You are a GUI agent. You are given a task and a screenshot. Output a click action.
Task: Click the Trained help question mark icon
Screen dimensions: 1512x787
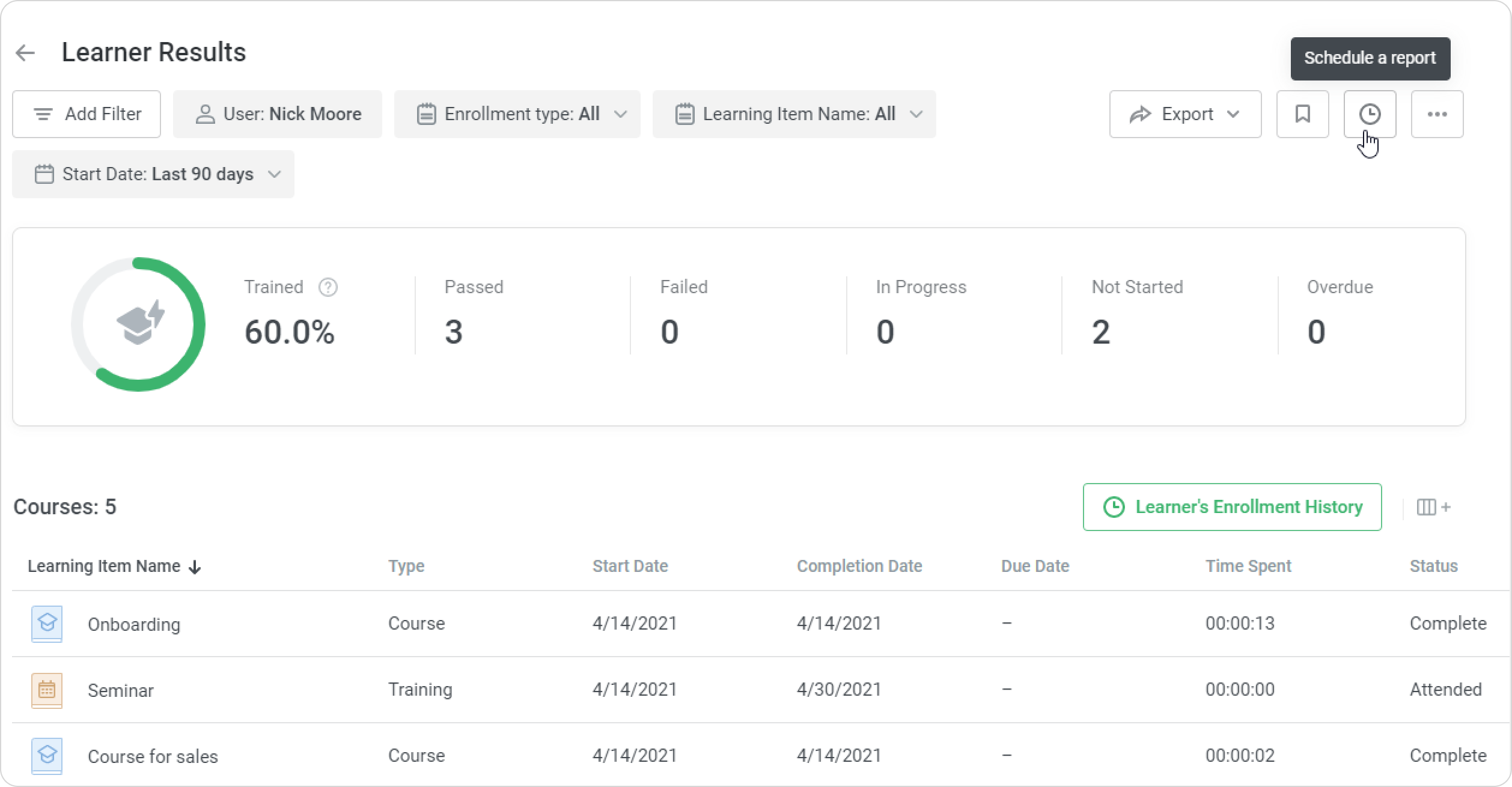(328, 287)
